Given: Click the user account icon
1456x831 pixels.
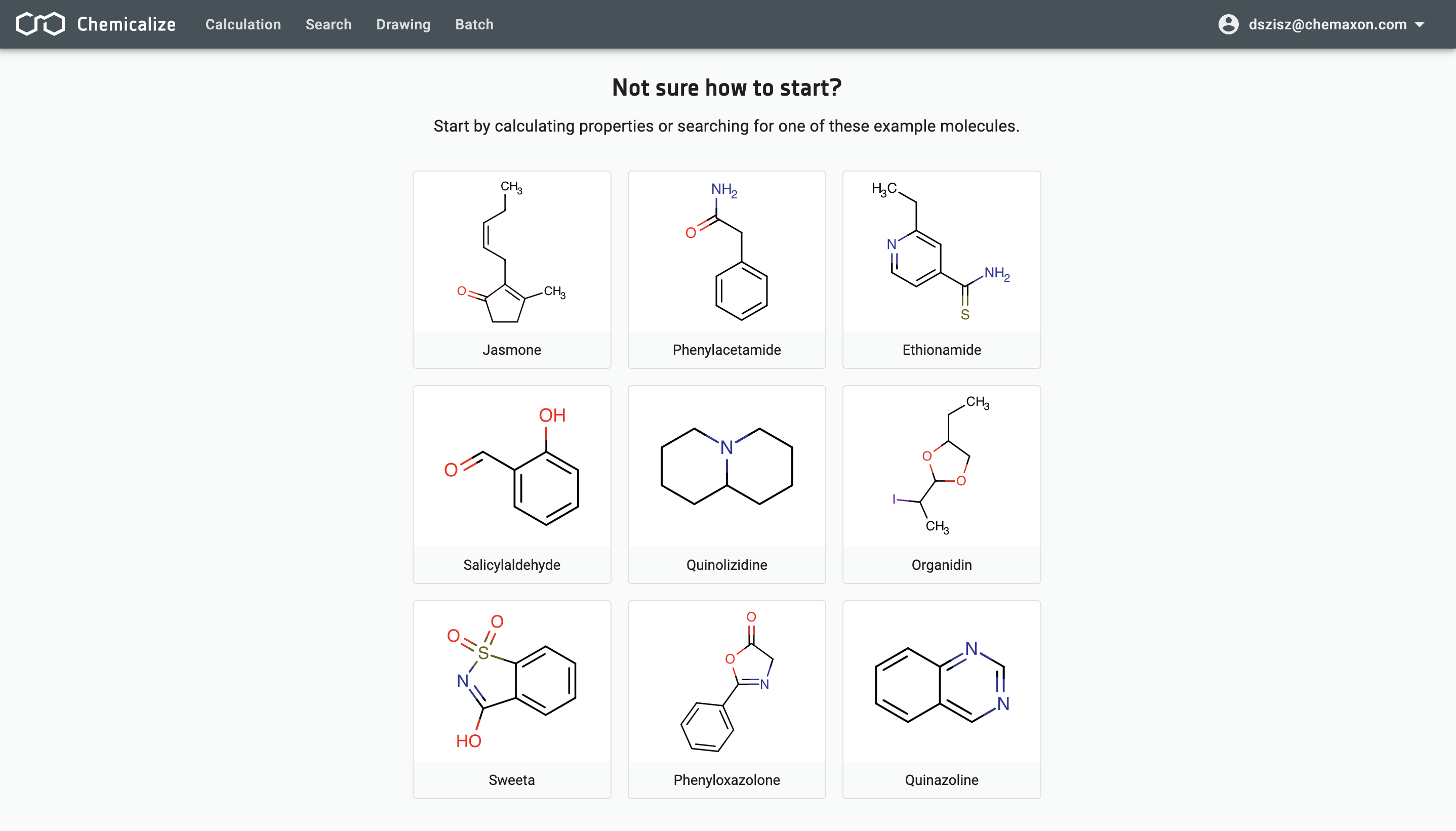Looking at the screenshot, I should pyautogui.click(x=1228, y=24).
